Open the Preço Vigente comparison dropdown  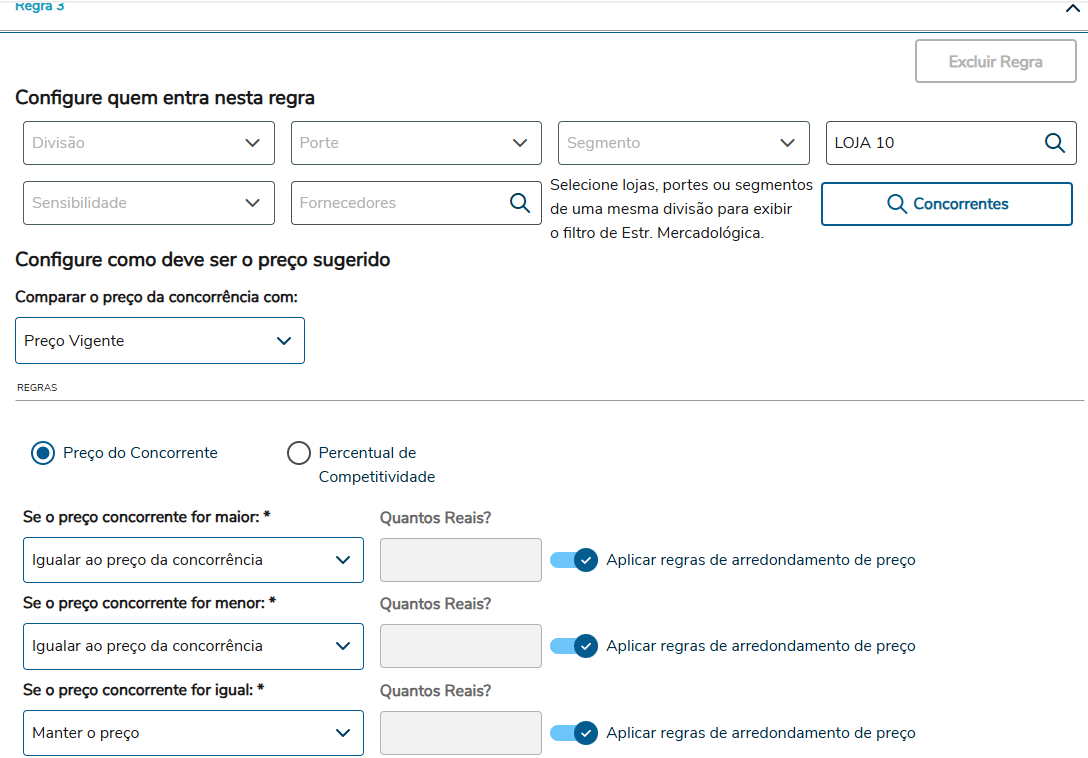pos(160,341)
